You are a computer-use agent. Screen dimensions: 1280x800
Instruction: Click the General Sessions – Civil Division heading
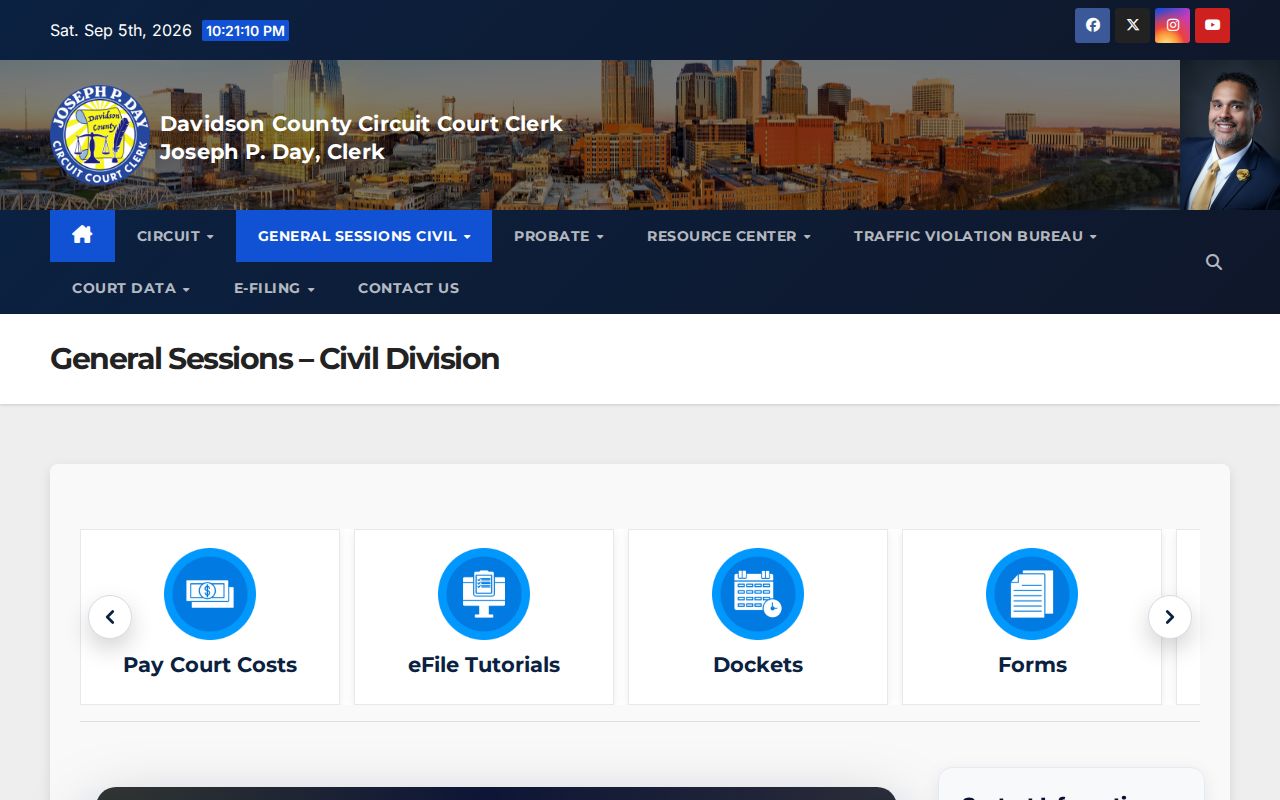(x=275, y=359)
